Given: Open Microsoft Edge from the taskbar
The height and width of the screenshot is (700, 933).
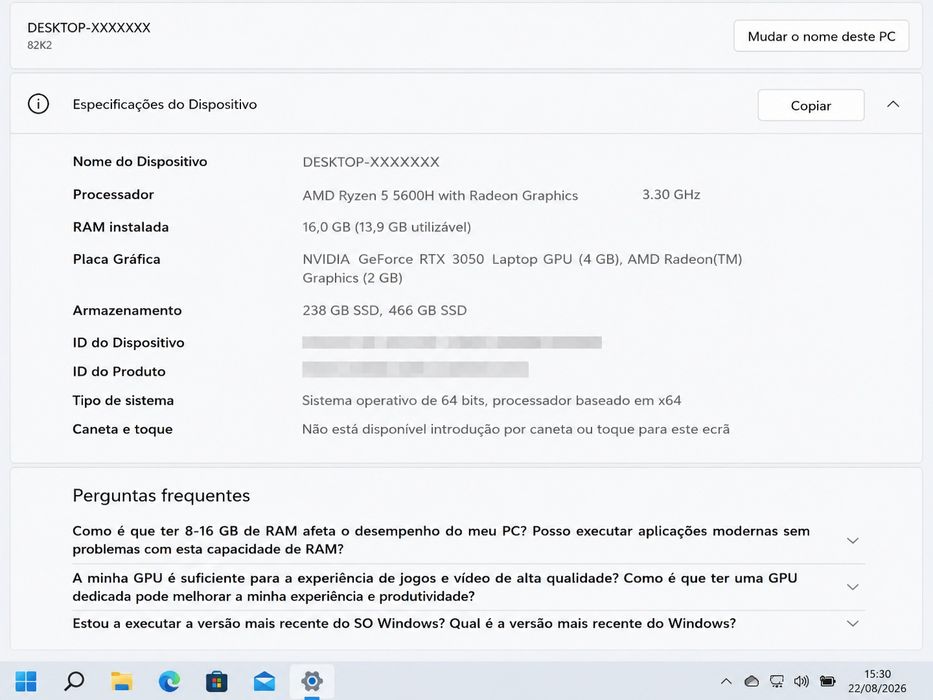Looking at the screenshot, I should [x=170, y=681].
